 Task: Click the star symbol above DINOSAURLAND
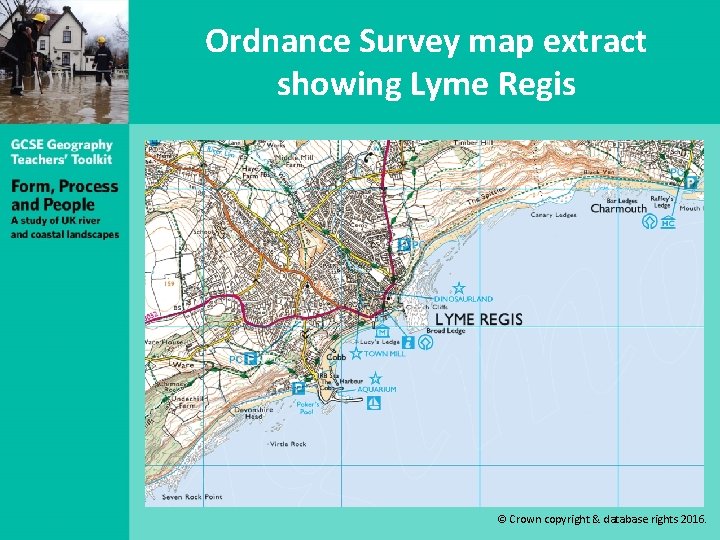click(458, 288)
